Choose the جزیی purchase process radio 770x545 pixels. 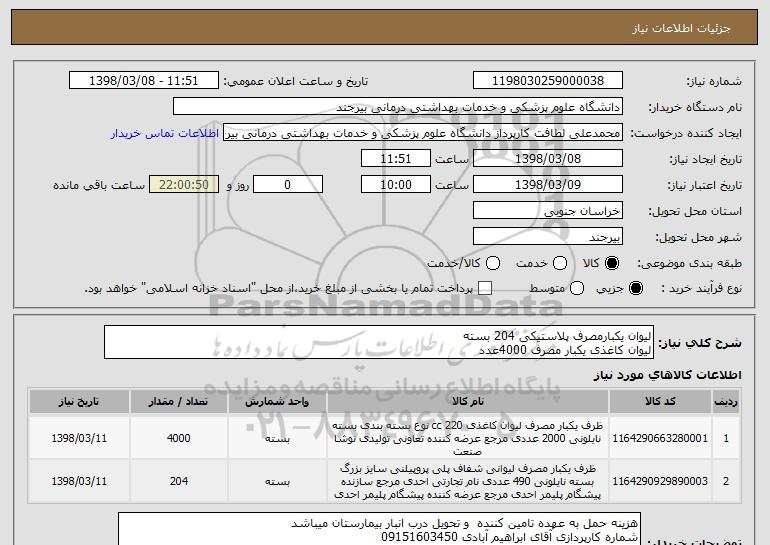tap(635, 288)
